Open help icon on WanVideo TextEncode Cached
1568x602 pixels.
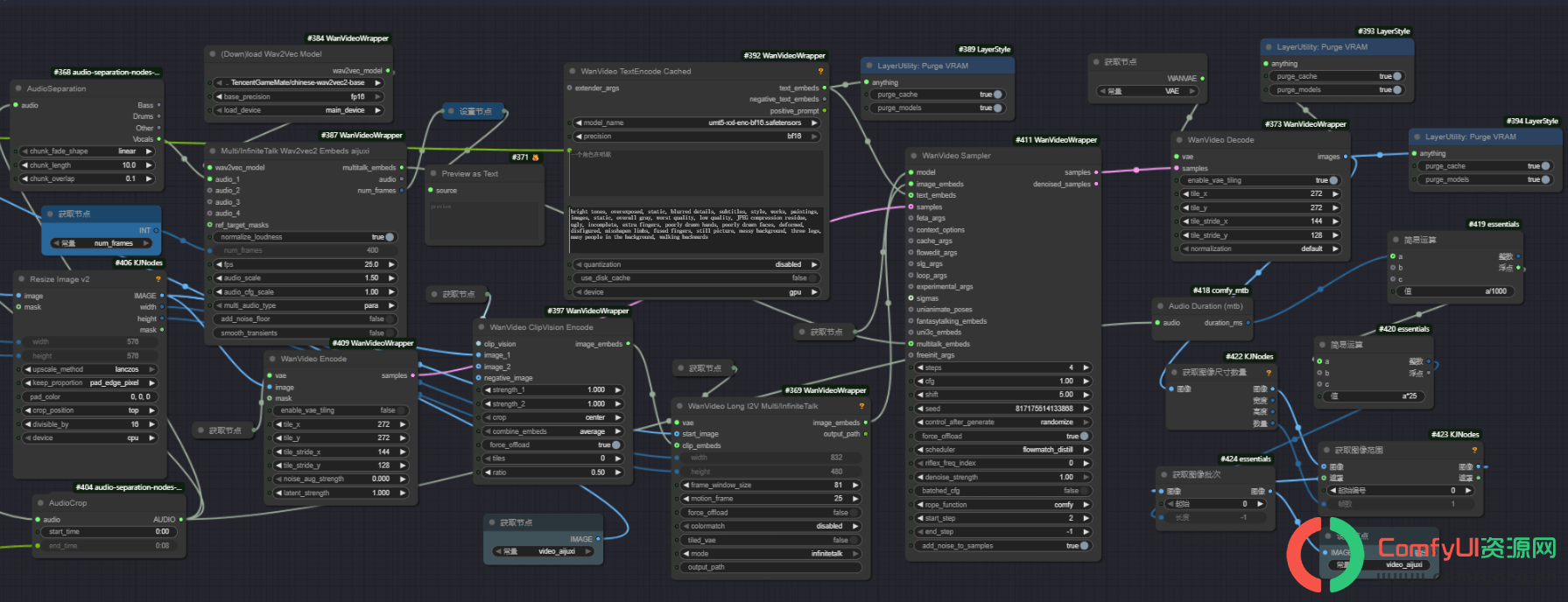820,72
